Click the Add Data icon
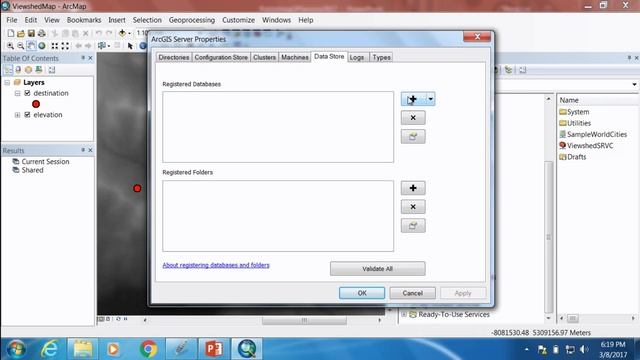 point(122,33)
